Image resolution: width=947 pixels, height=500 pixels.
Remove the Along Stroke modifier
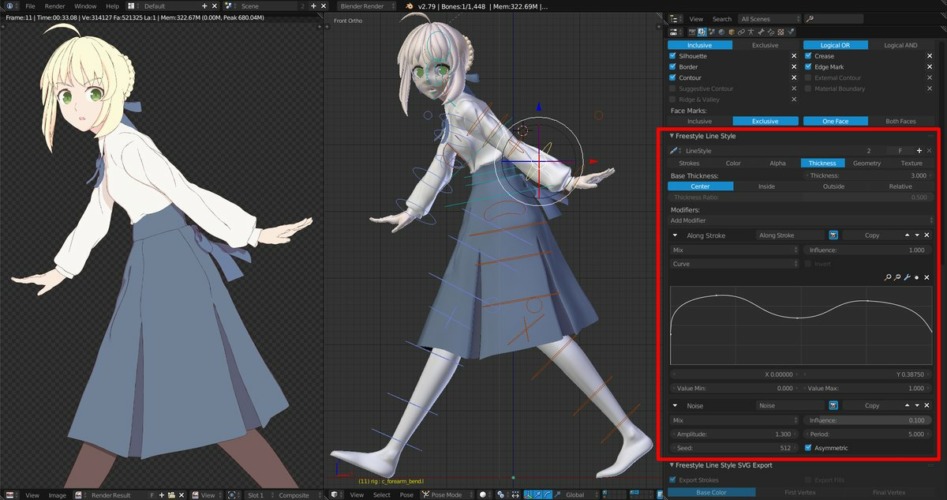click(927, 236)
